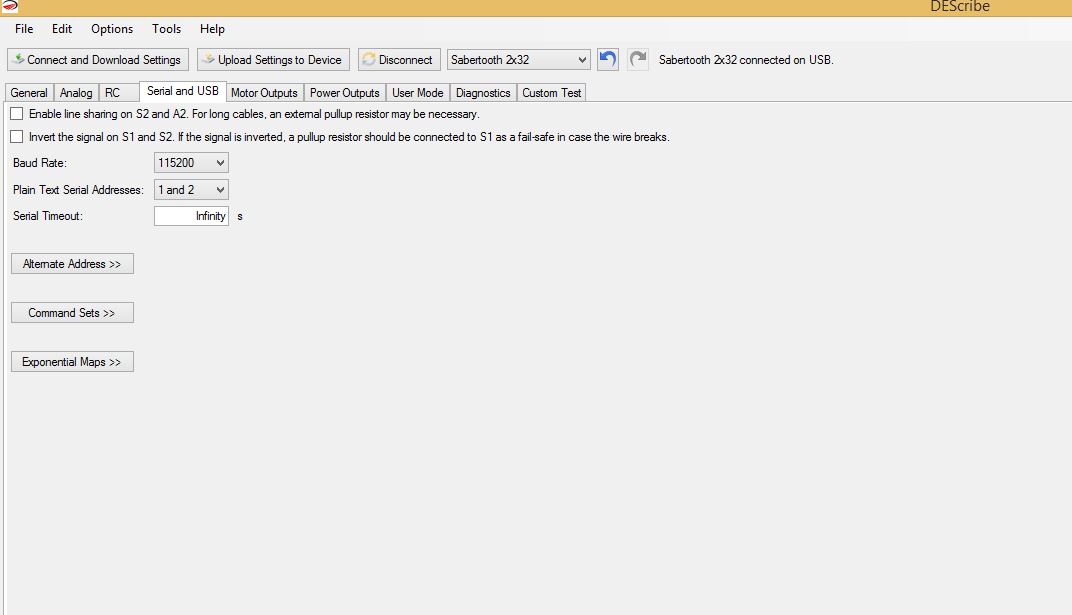Click Connect and Download Settings button
The height and width of the screenshot is (615, 1072).
click(96, 60)
